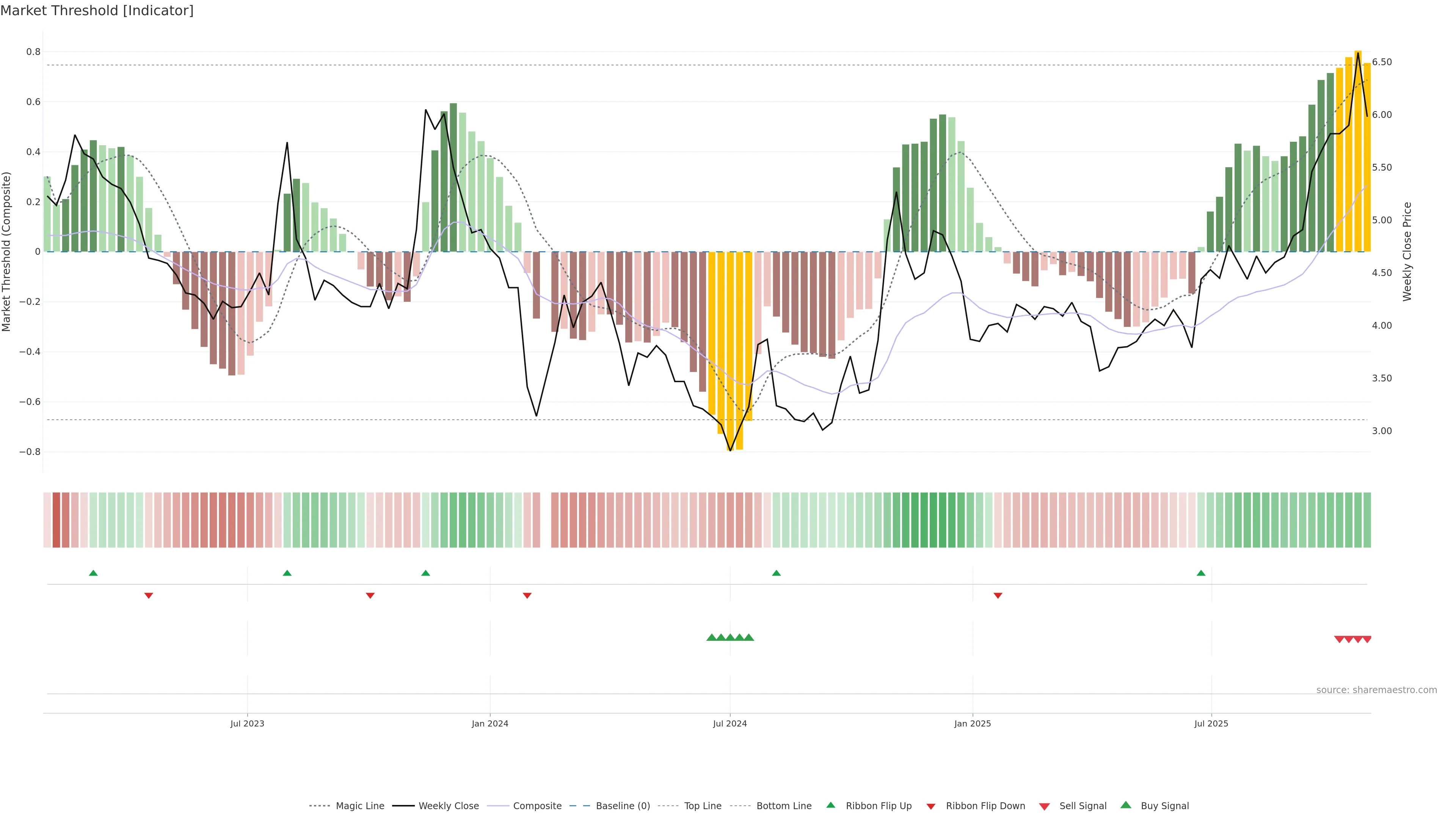Click the leftmost green Ribbon Flip Up triangle

coord(93,573)
